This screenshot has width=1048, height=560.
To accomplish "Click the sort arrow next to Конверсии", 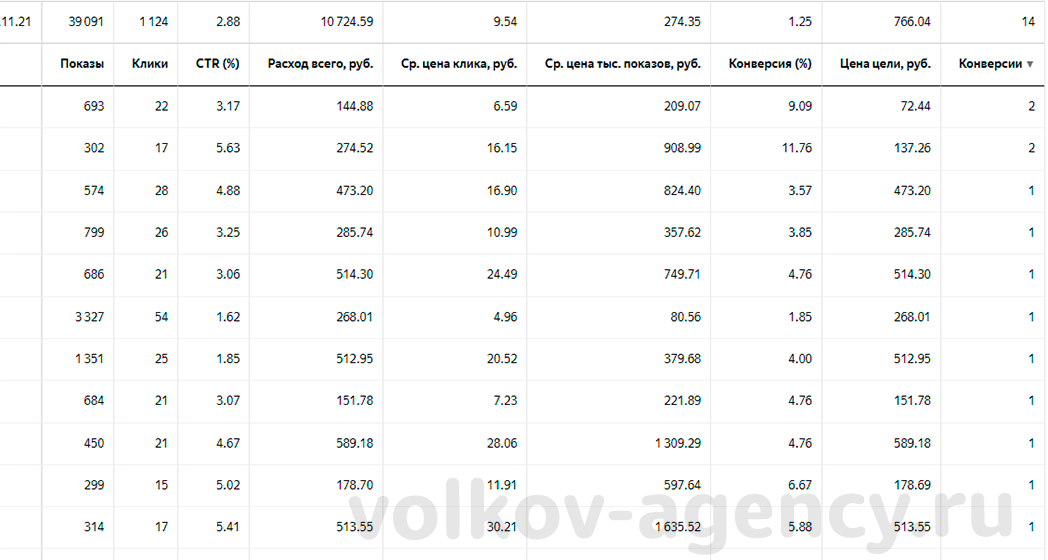I will 1030,64.
